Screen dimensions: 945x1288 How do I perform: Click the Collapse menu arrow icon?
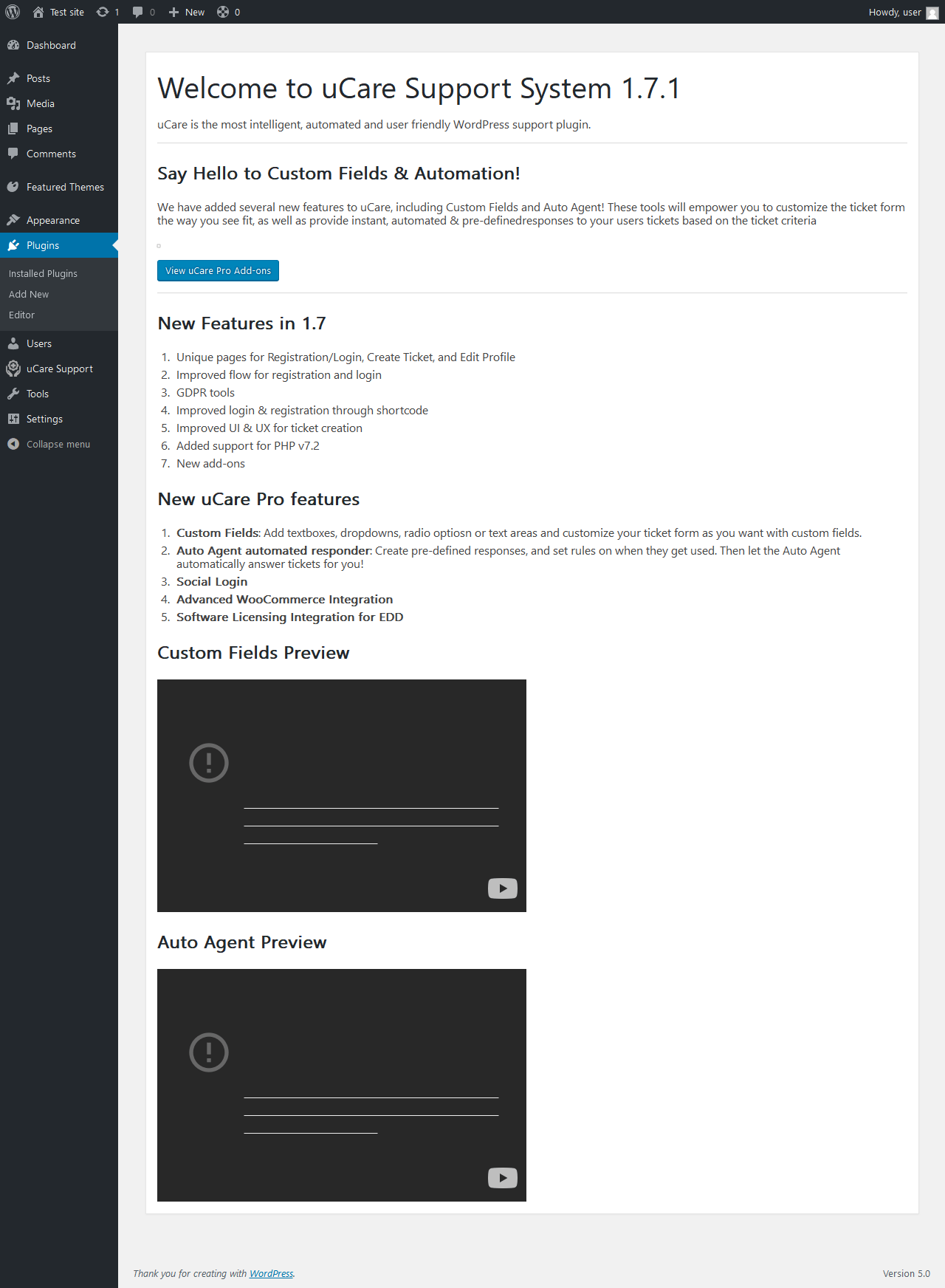(13, 444)
